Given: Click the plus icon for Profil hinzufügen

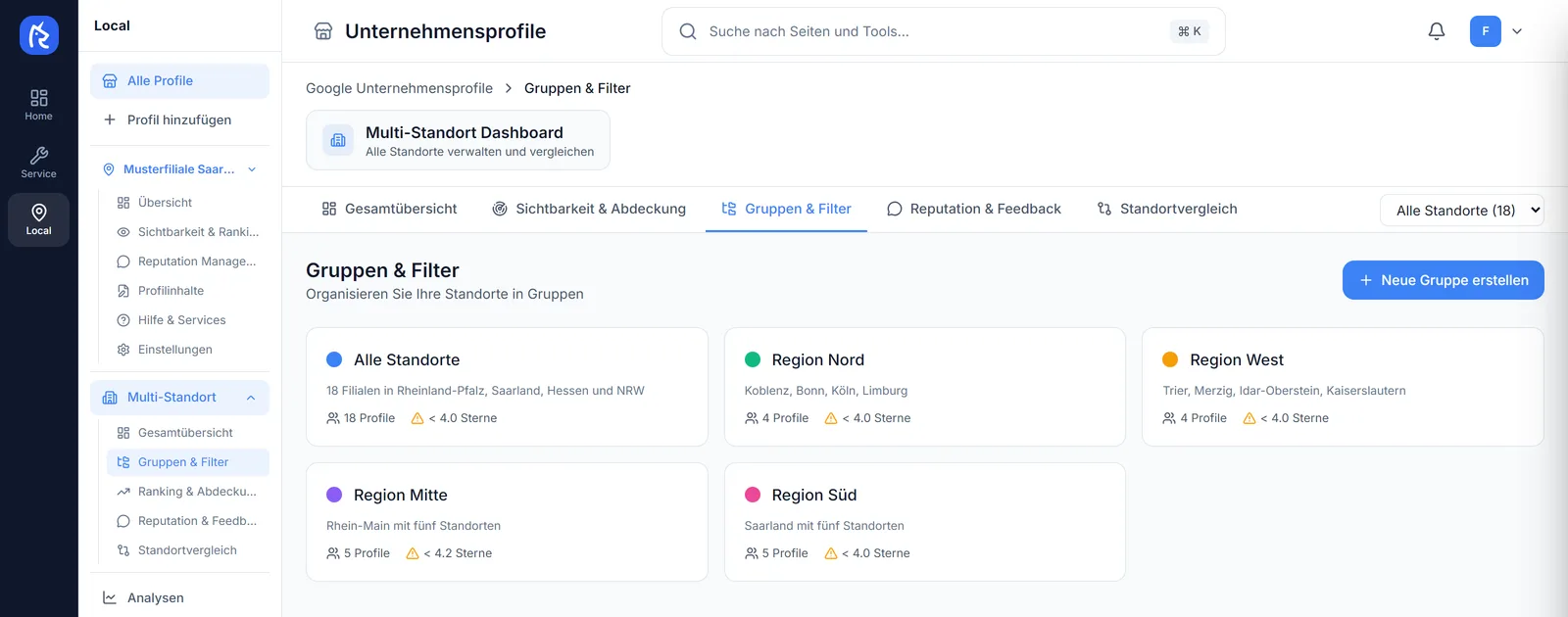Looking at the screenshot, I should (x=110, y=119).
